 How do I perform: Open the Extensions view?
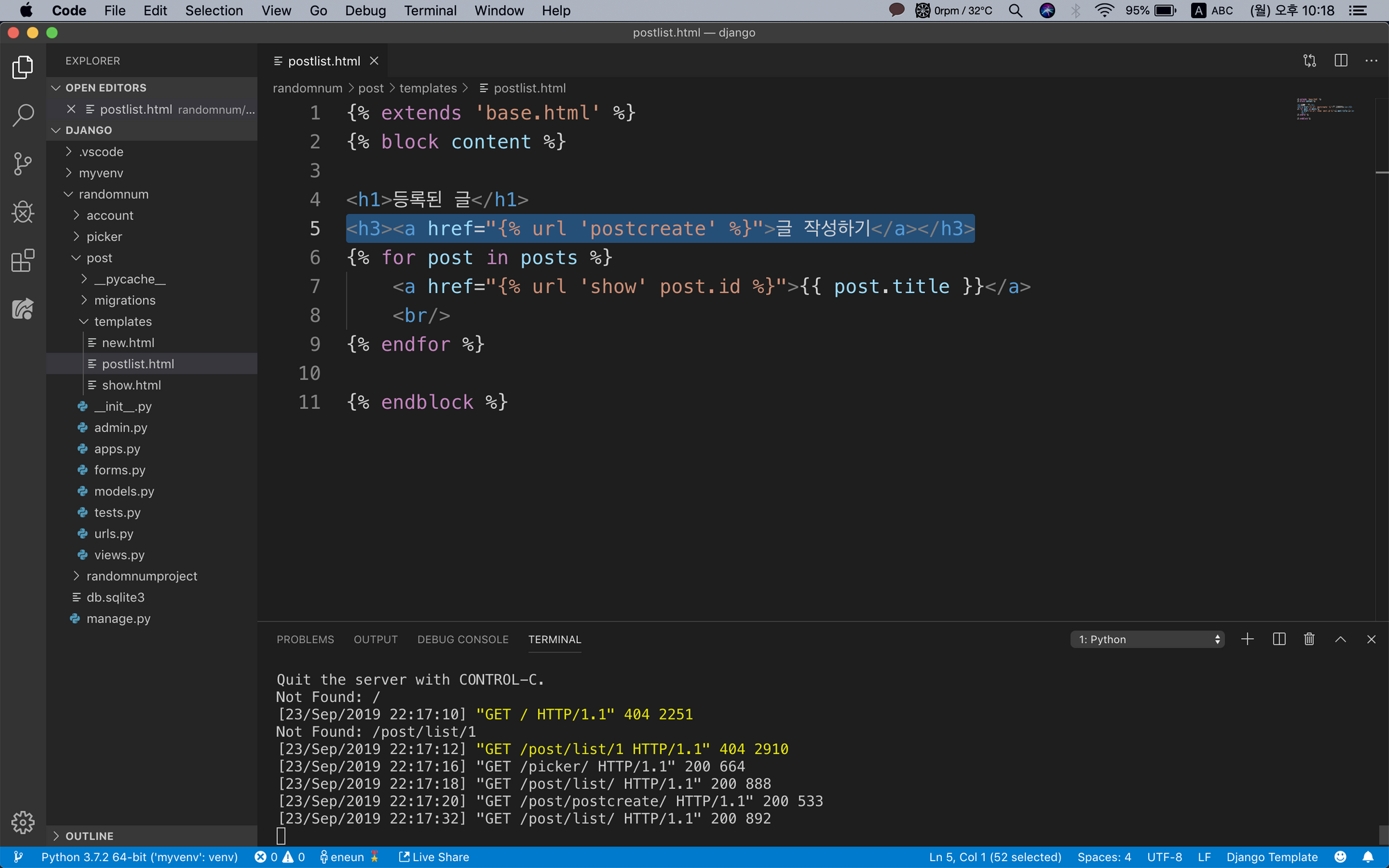tap(23, 261)
